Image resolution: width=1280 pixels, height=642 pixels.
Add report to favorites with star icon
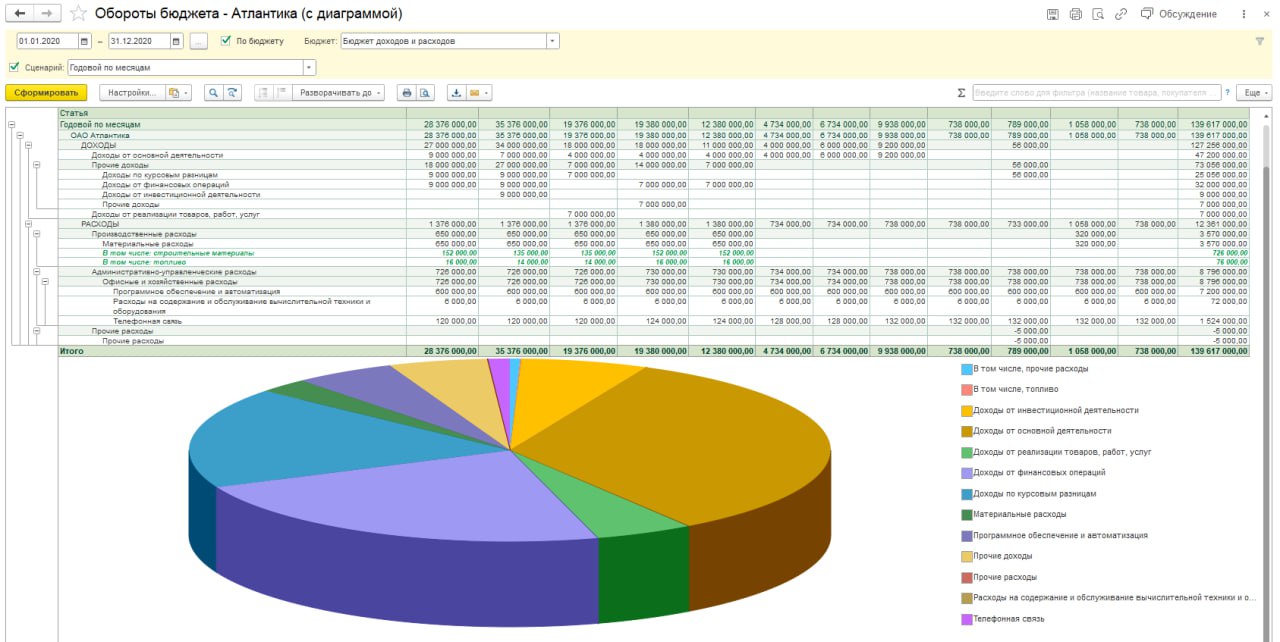pos(78,14)
